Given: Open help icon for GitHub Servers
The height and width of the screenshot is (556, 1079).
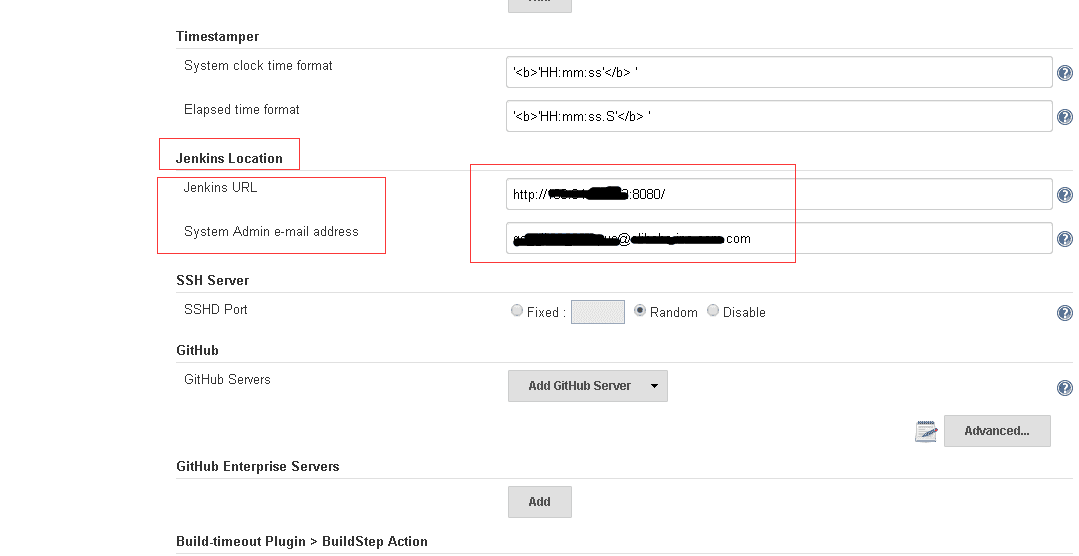Looking at the screenshot, I should coord(1065,388).
